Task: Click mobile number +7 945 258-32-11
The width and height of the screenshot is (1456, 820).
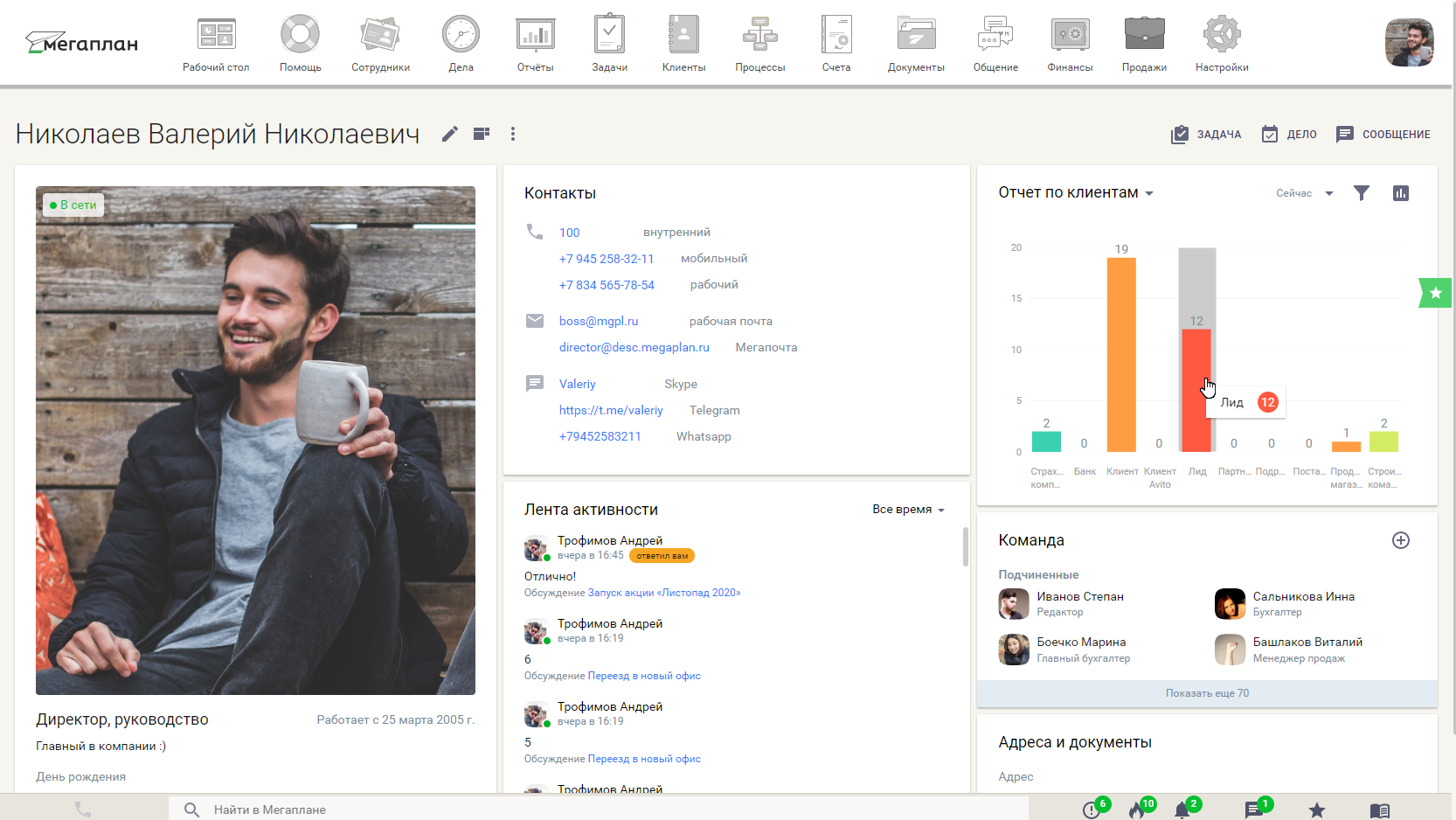Action: [607, 259]
